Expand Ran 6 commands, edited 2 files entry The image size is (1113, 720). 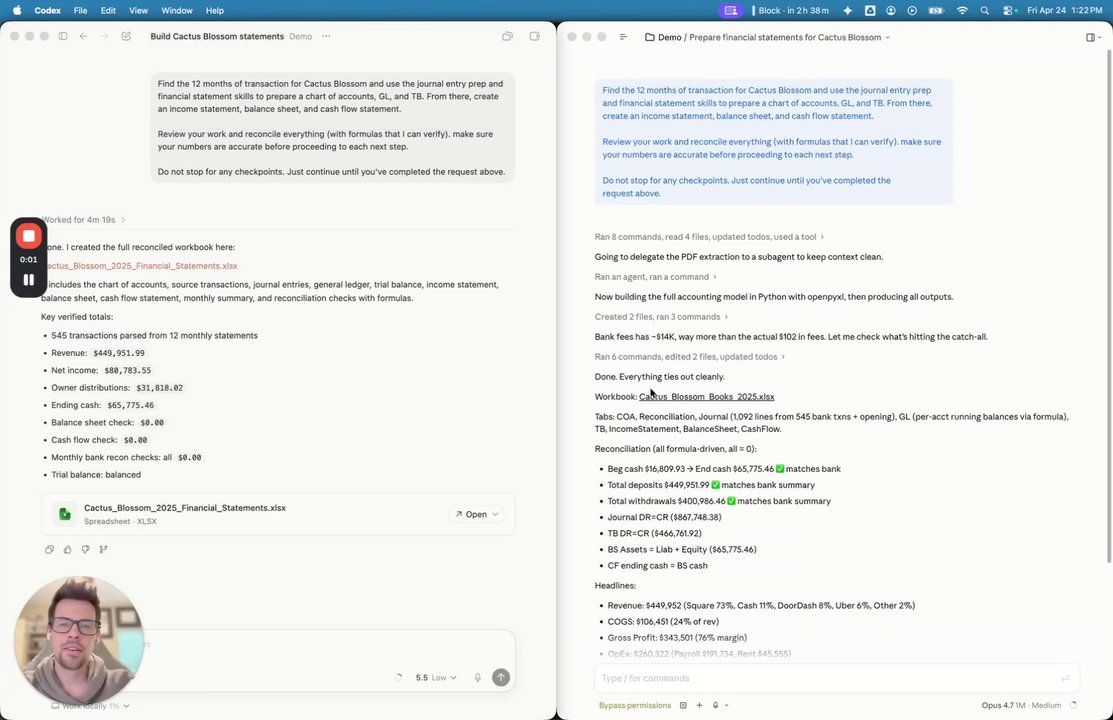[689, 356]
